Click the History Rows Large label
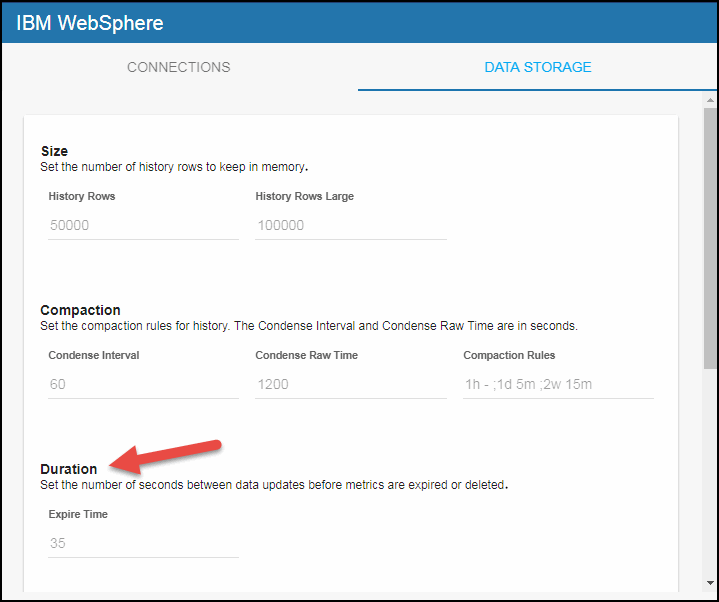Image resolution: width=719 pixels, height=602 pixels. pyautogui.click(x=304, y=196)
